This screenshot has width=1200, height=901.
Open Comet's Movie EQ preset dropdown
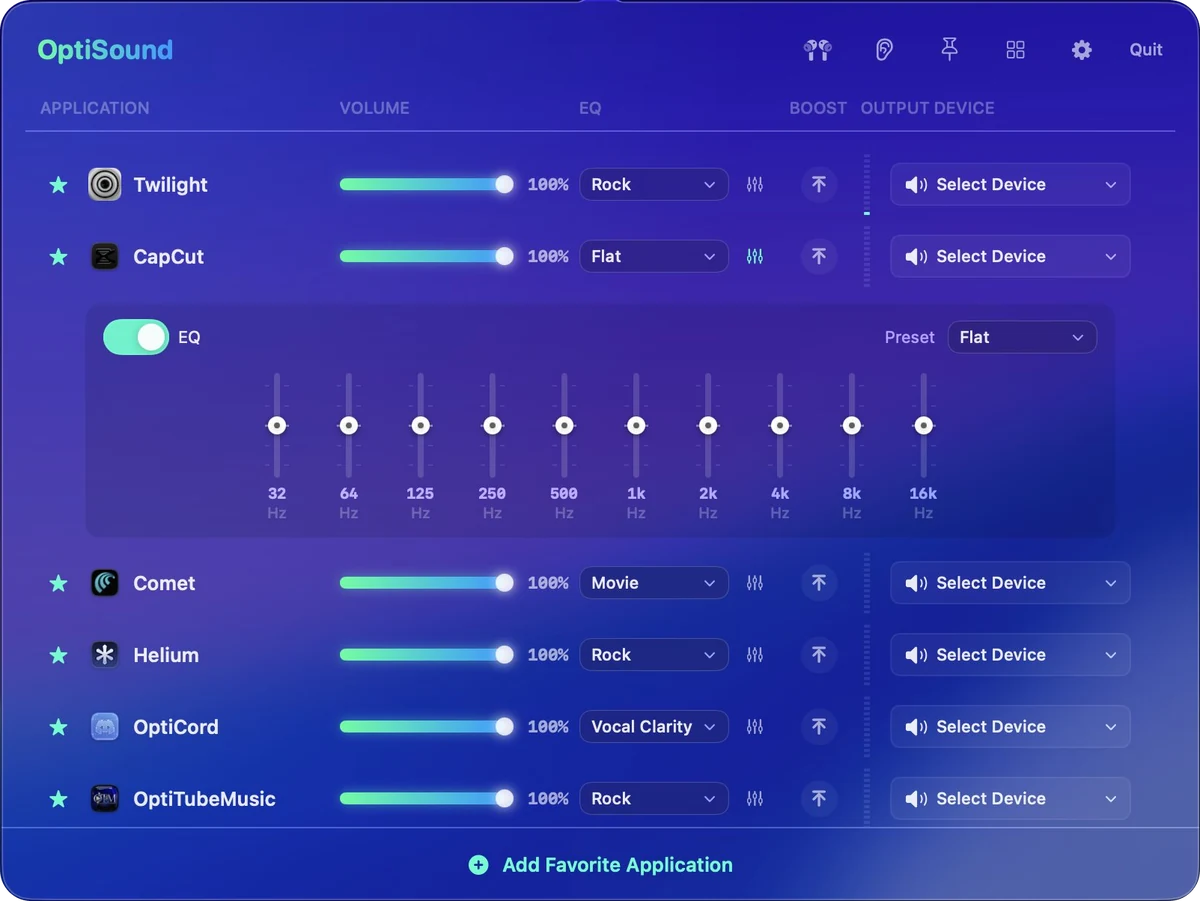click(x=654, y=583)
